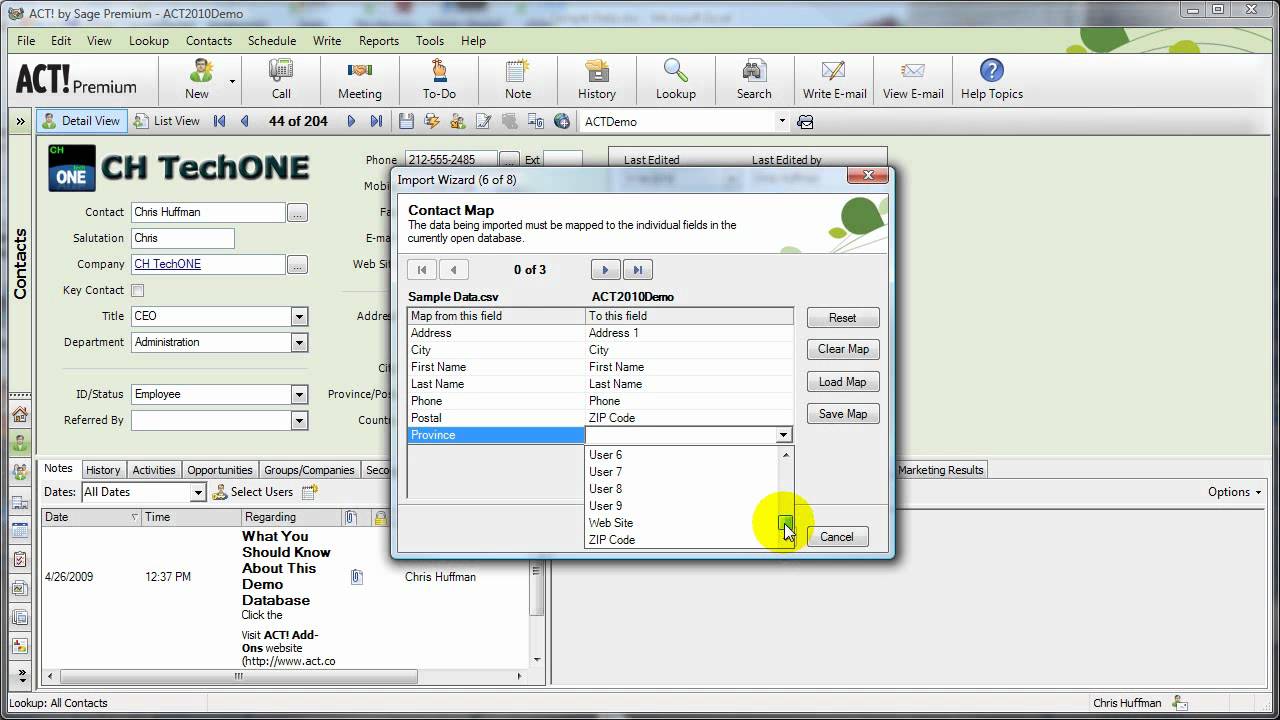Open the File menu

26,41
